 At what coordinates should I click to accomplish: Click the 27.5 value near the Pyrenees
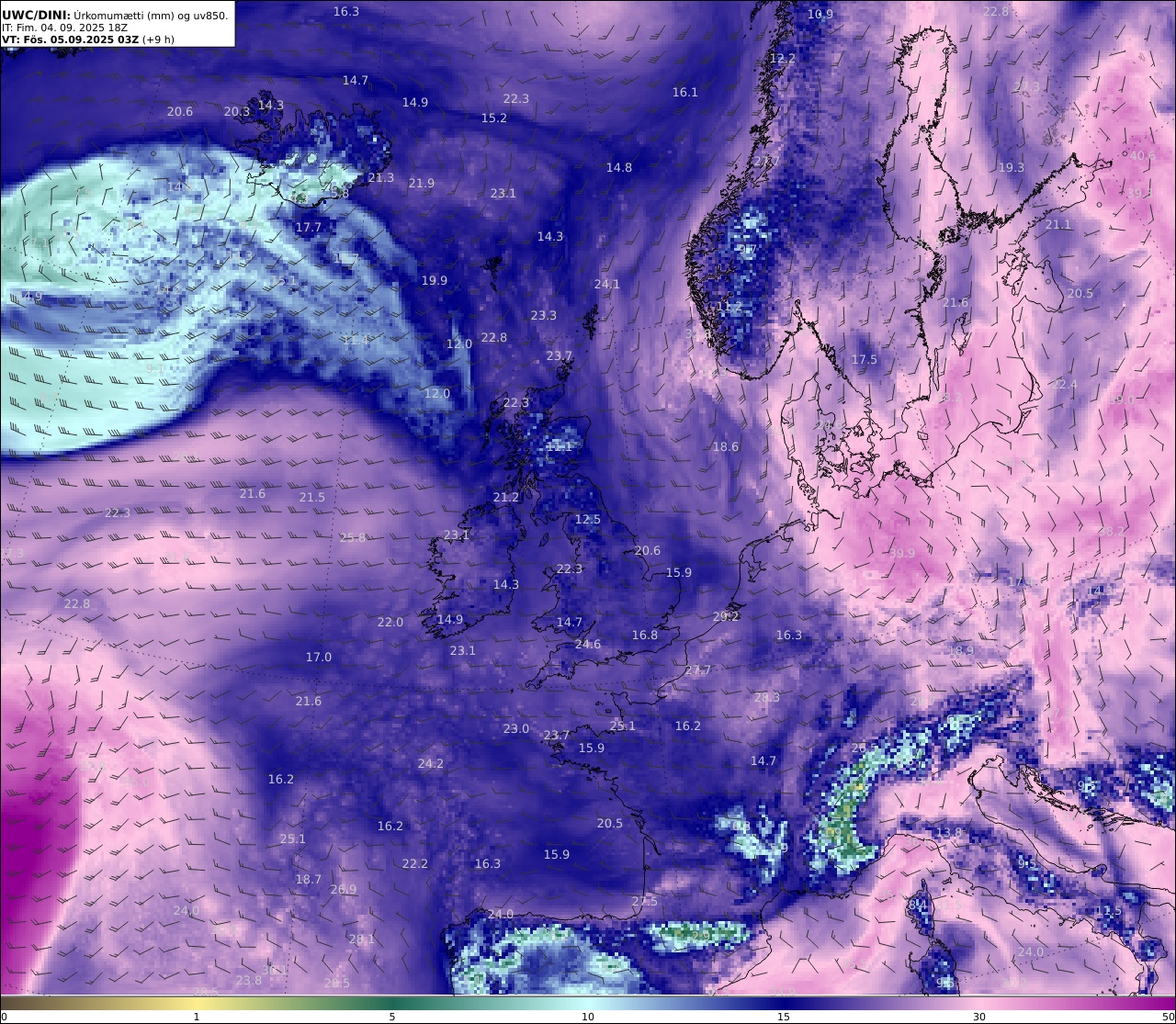click(645, 901)
